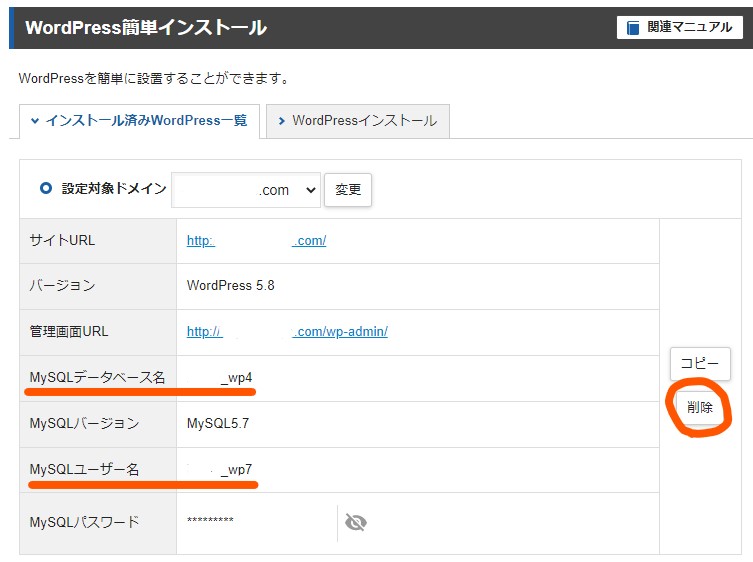Image resolution: width=753 pixels, height=562 pixels.
Task: Click the WordPress簡単インストール heading
Action: pos(146,28)
